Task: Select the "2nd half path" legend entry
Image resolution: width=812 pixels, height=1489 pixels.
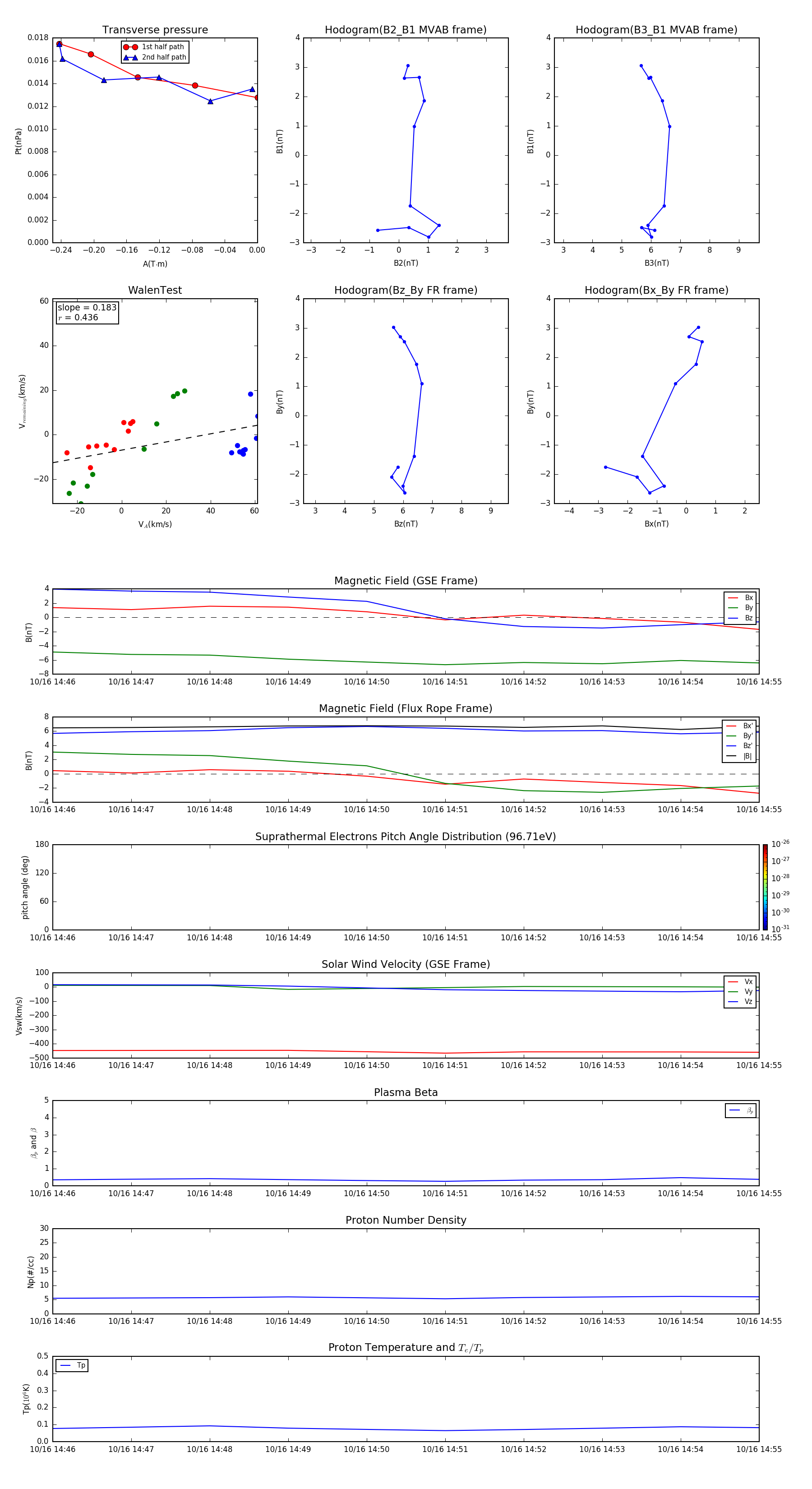Action: click(155, 57)
